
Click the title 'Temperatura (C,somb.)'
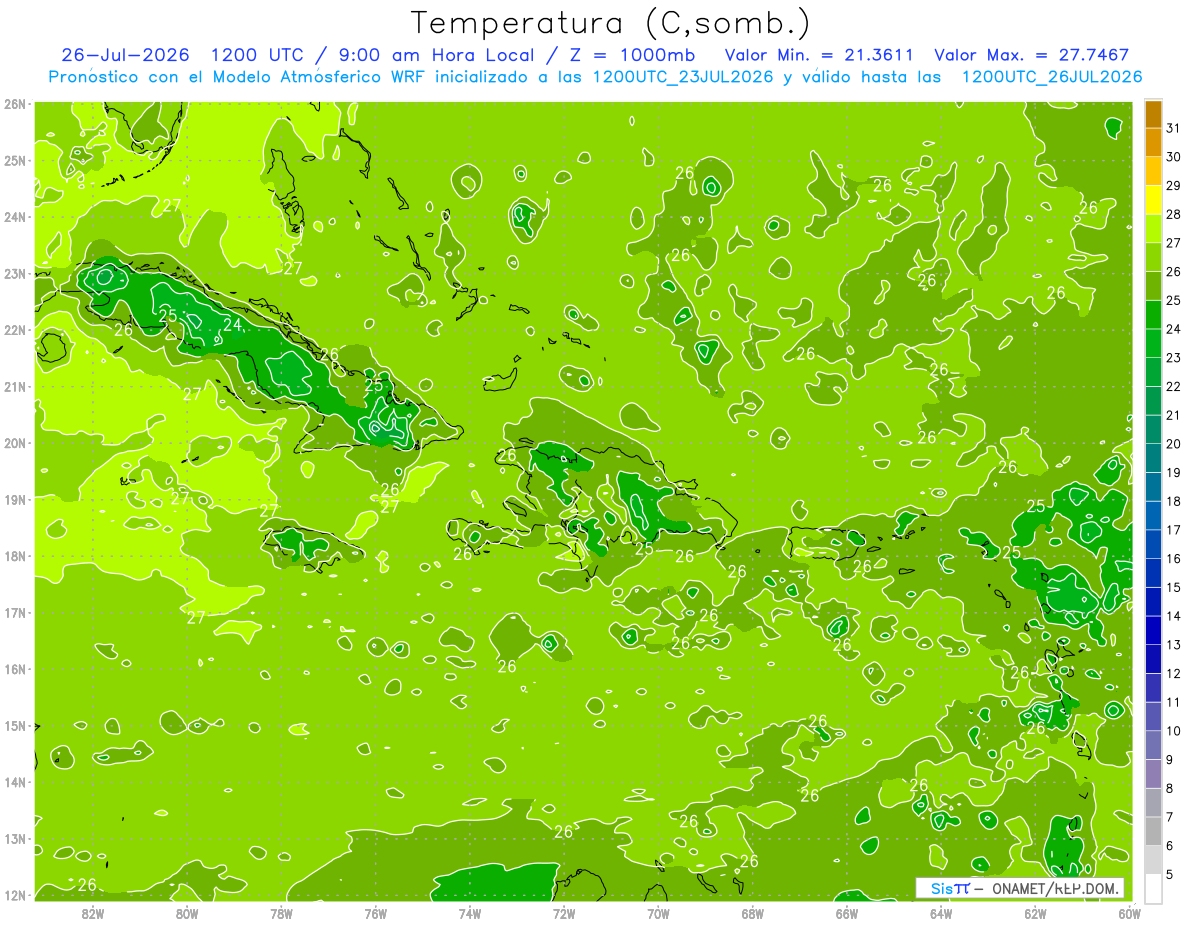pyautogui.click(x=611, y=23)
